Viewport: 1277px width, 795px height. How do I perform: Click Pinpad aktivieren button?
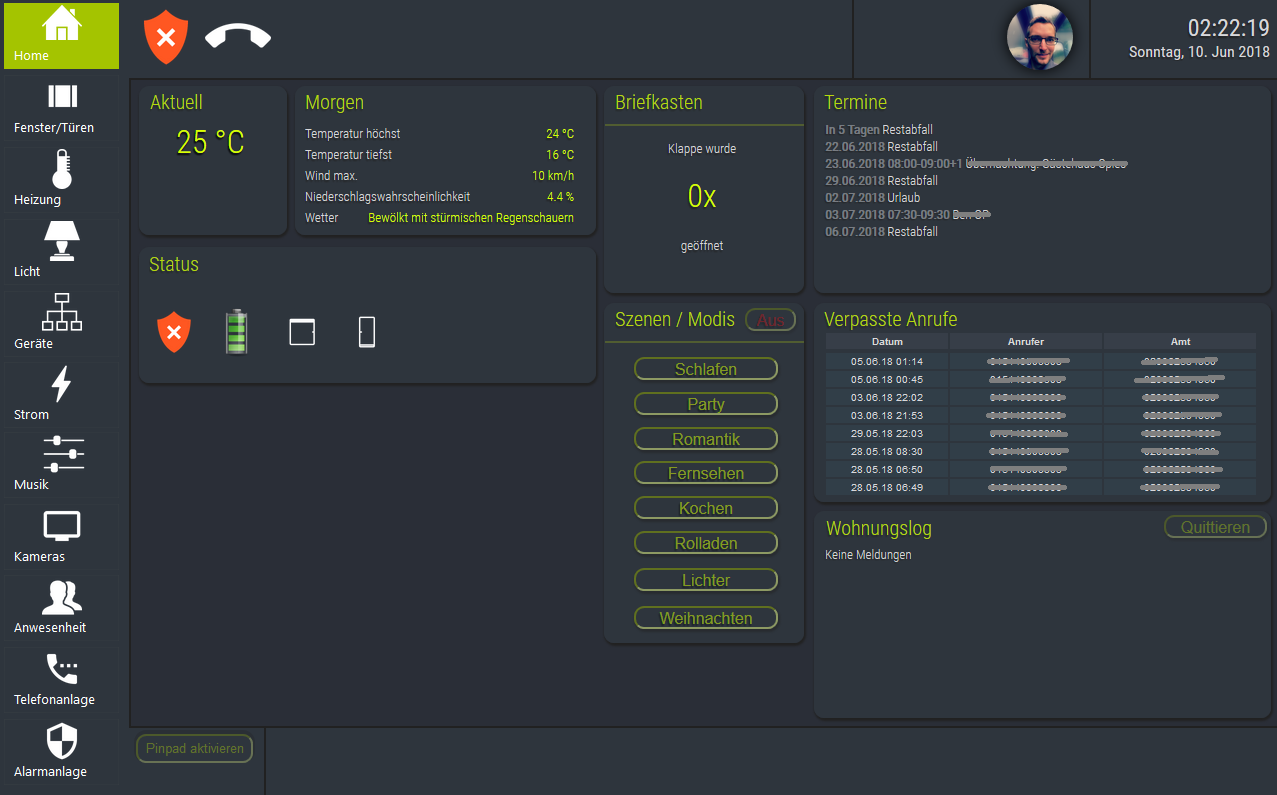(195, 748)
